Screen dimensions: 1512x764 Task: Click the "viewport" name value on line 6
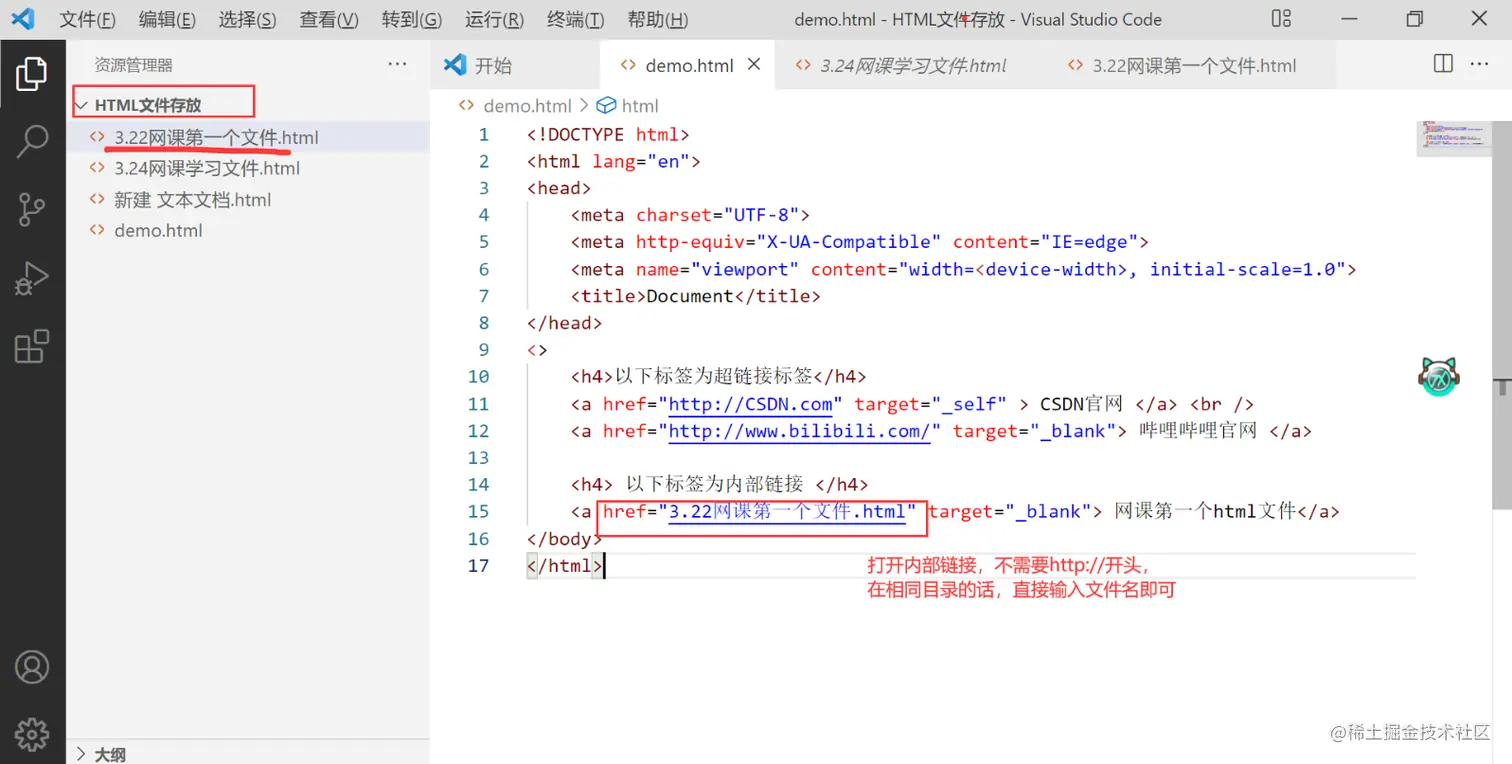tap(745, 269)
